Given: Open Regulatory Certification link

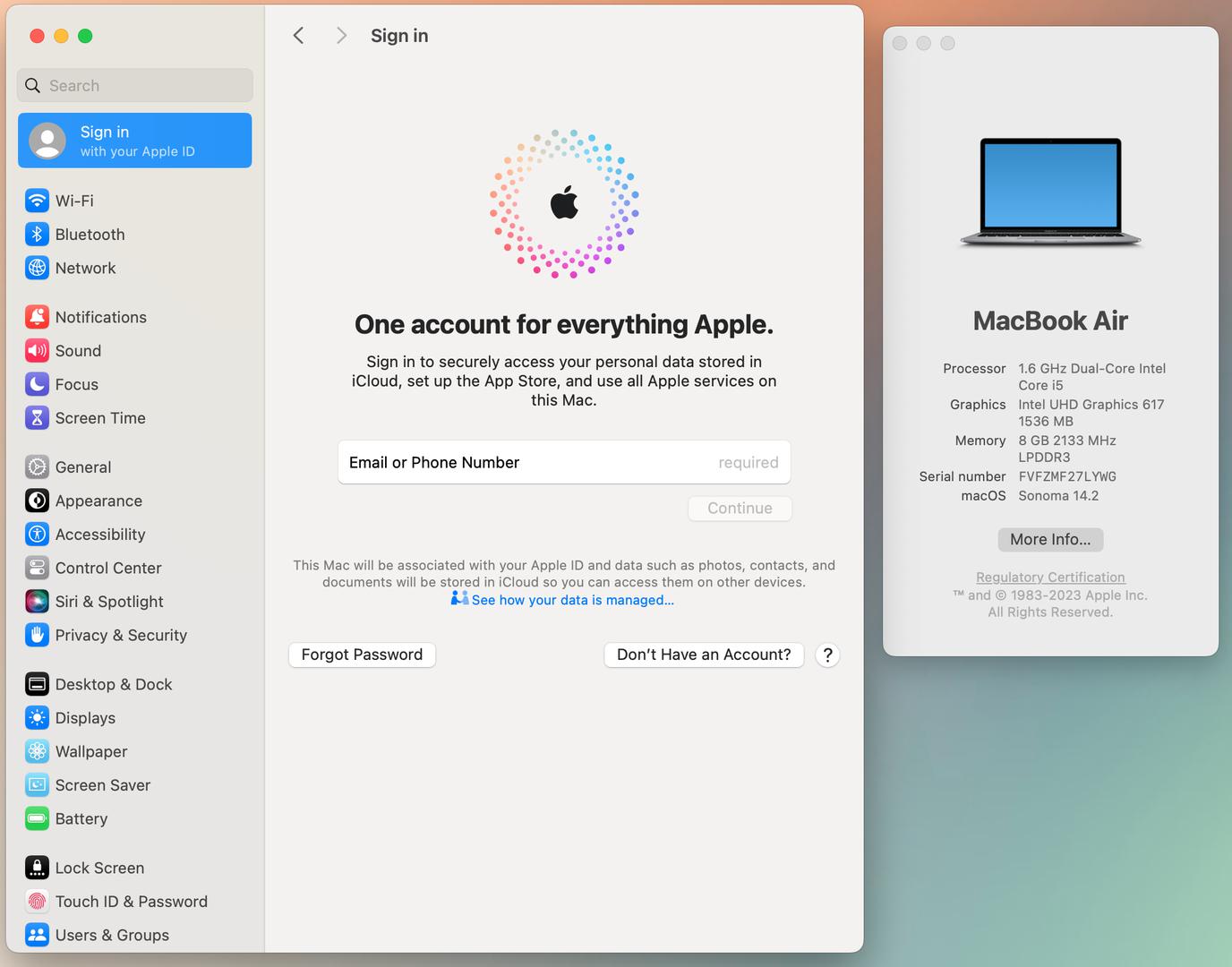Looking at the screenshot, I should (1050, 578).
